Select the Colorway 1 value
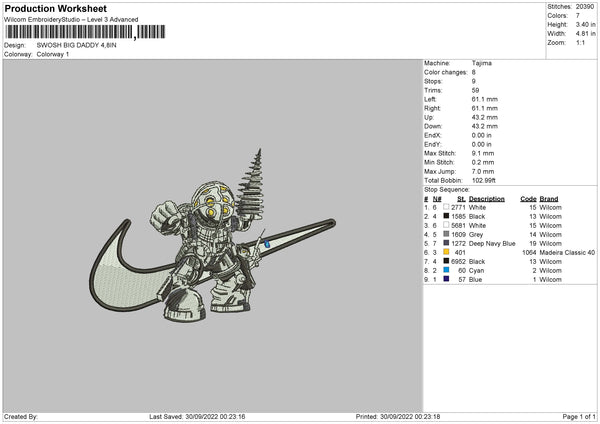This screenshot has height=424, width=600. pos(53,54)
